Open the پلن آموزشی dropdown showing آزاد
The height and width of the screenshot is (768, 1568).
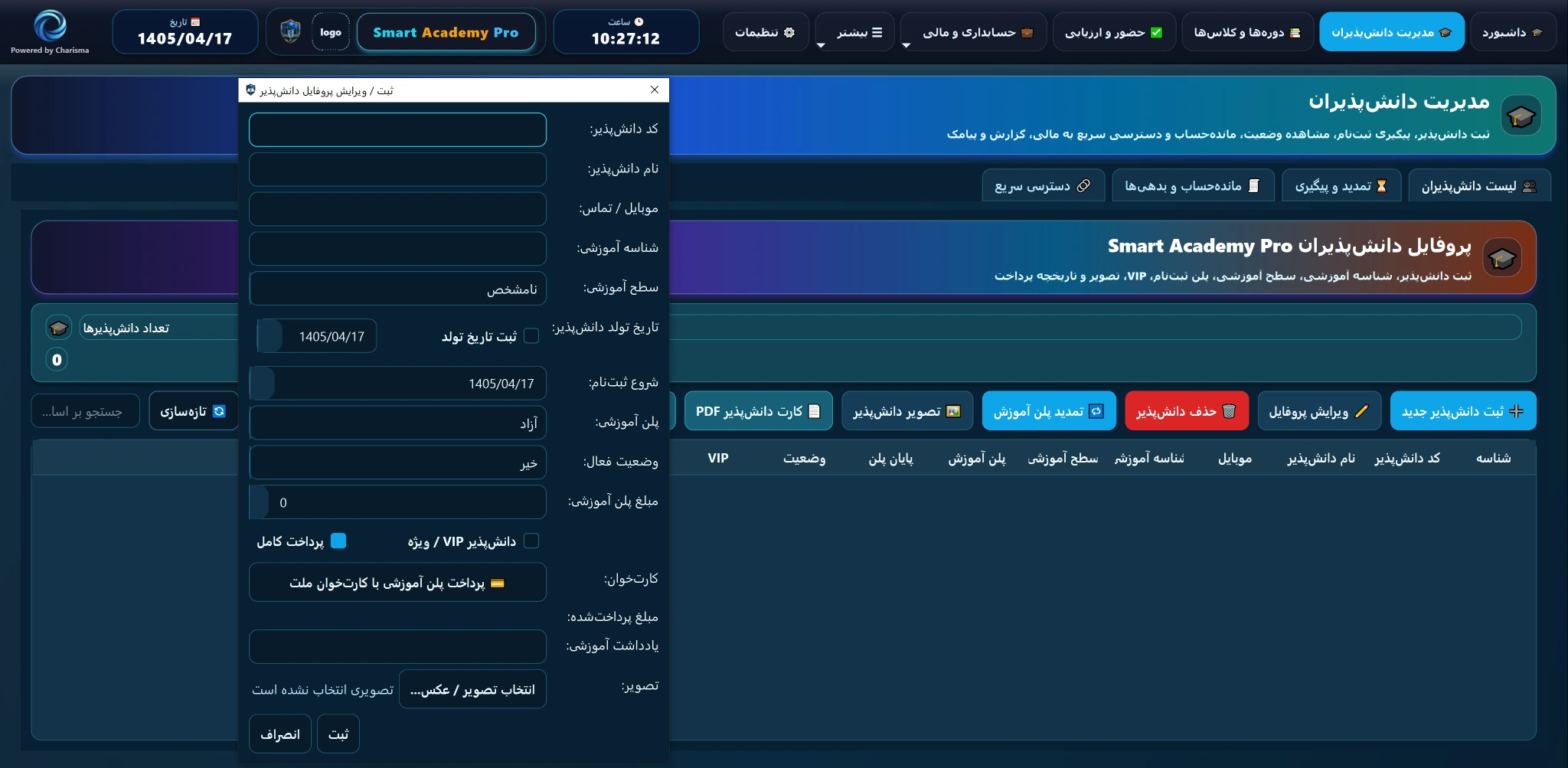(x=397, y=423)
